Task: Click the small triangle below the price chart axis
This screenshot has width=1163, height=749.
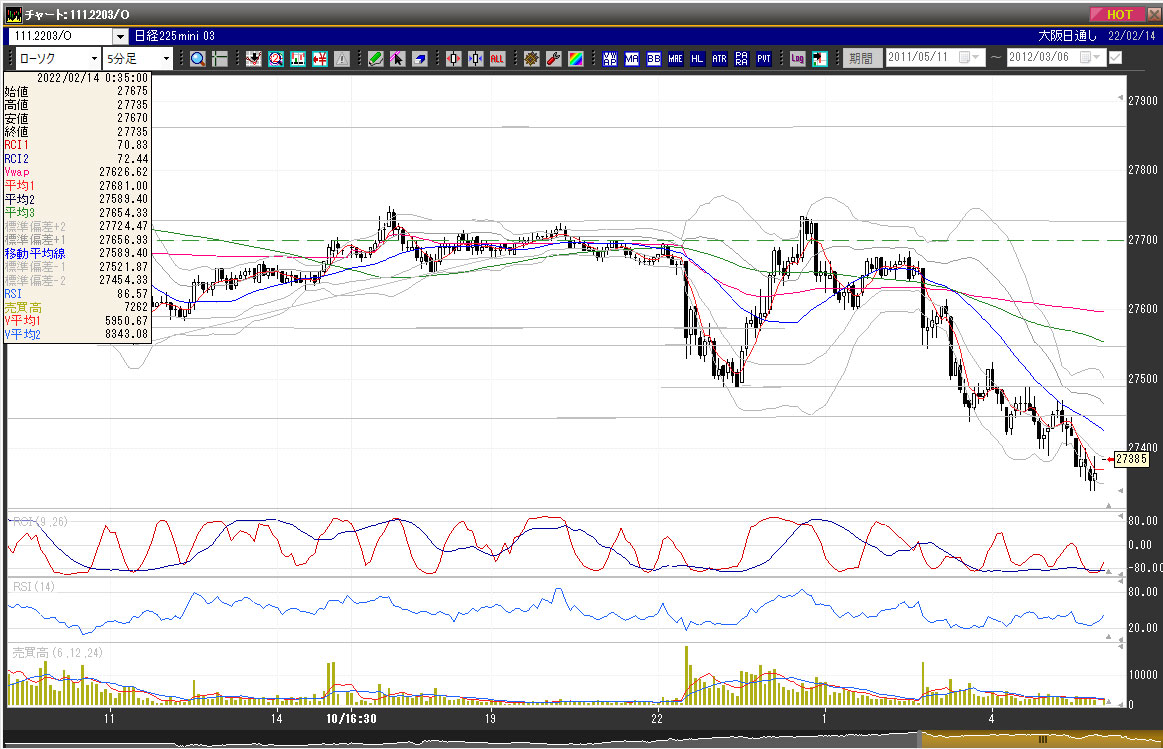Action: (1108, 505)
